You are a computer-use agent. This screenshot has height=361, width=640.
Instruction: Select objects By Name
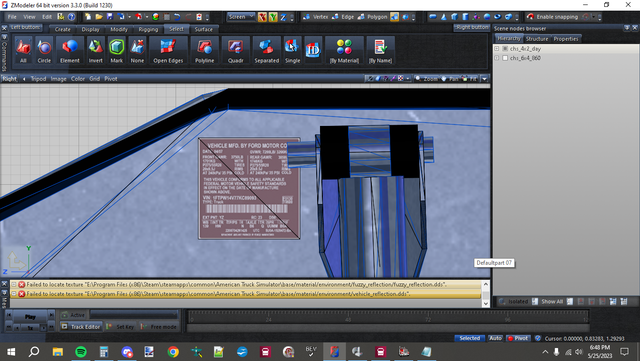tap(380, 50)
